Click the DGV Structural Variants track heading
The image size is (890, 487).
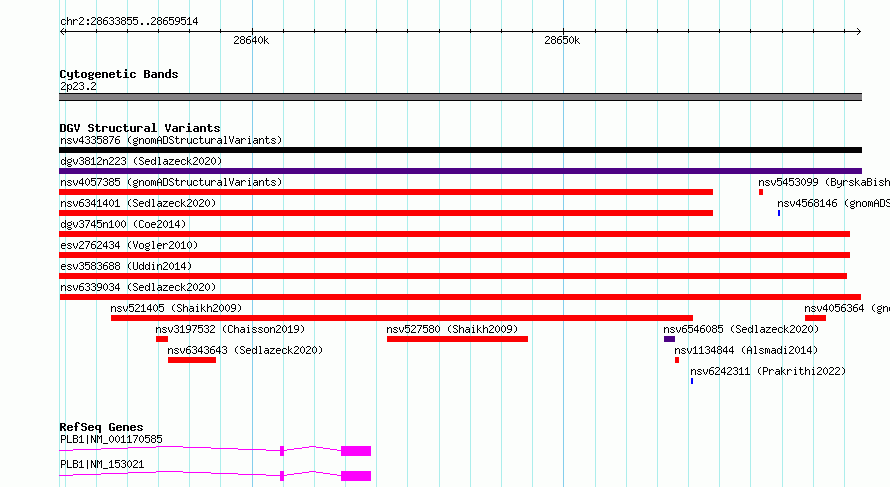(140, 128)
